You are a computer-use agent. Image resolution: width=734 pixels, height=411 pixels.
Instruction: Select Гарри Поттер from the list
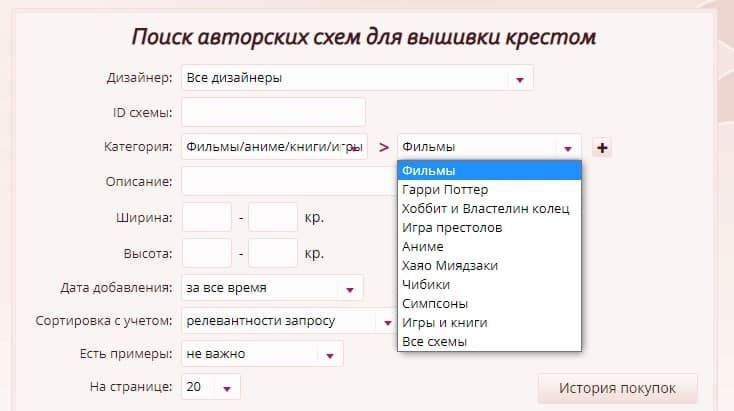[x=445, y=190]
